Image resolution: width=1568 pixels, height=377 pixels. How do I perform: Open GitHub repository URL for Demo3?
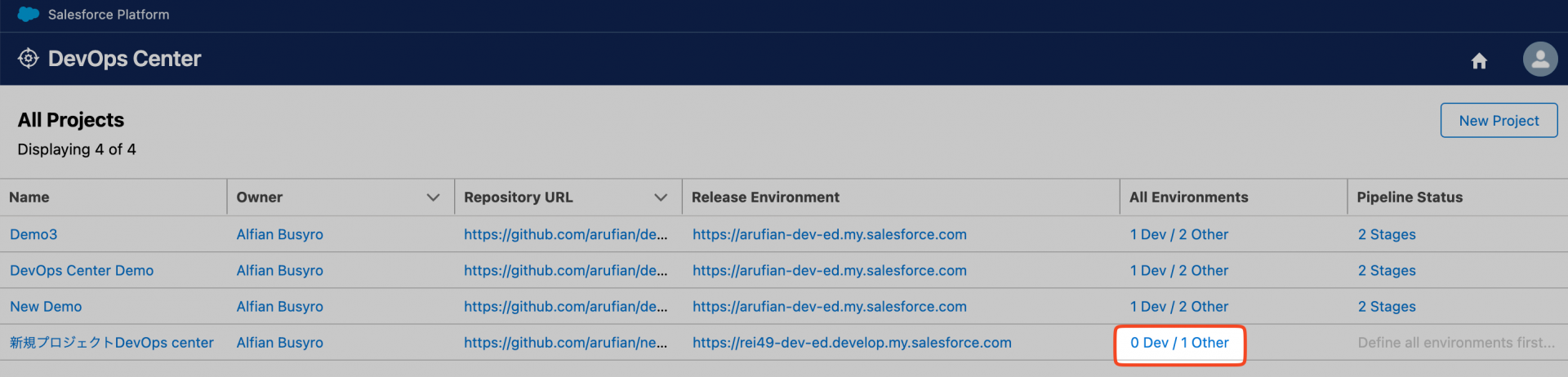point(565,235)
